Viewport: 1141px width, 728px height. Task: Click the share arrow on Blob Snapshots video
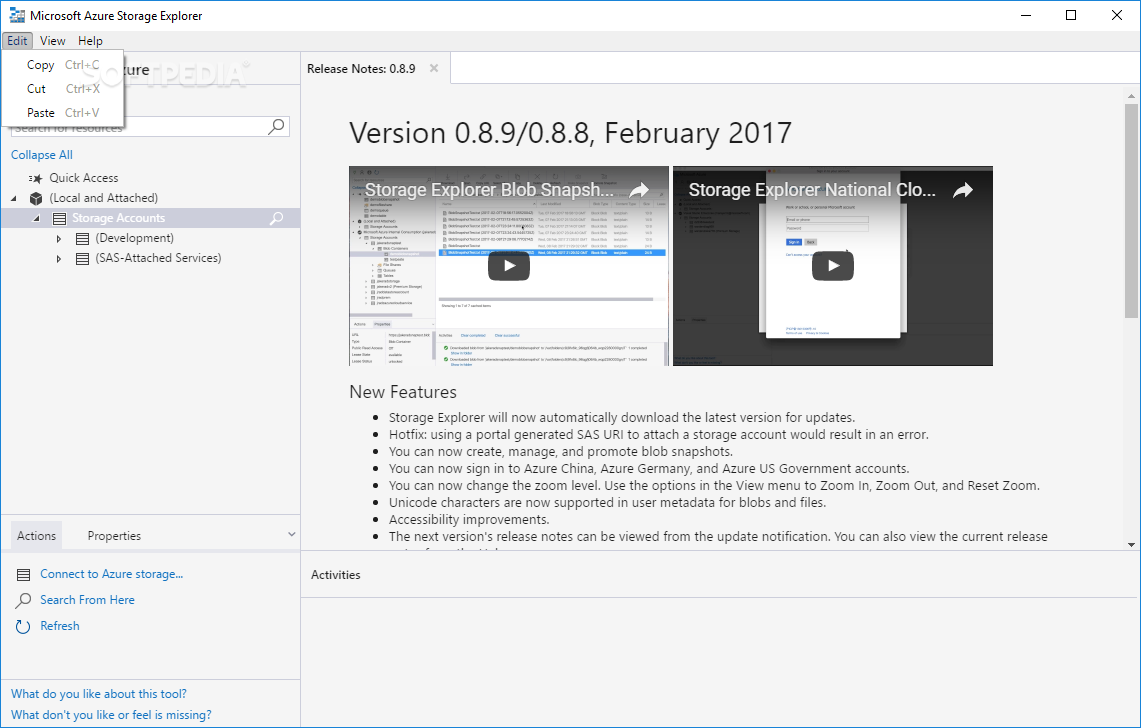click(639, 190)
